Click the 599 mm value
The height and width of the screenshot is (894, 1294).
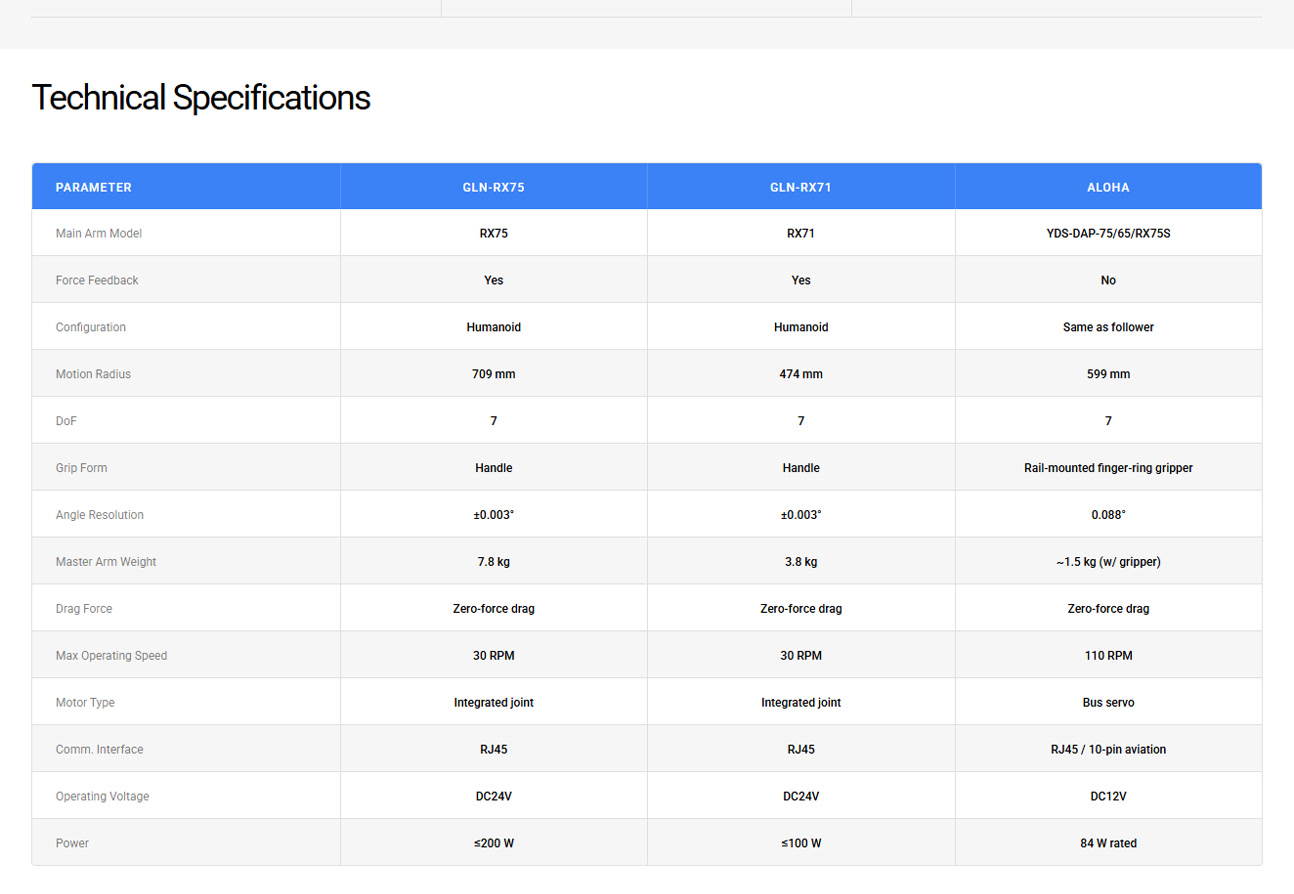1108,374
